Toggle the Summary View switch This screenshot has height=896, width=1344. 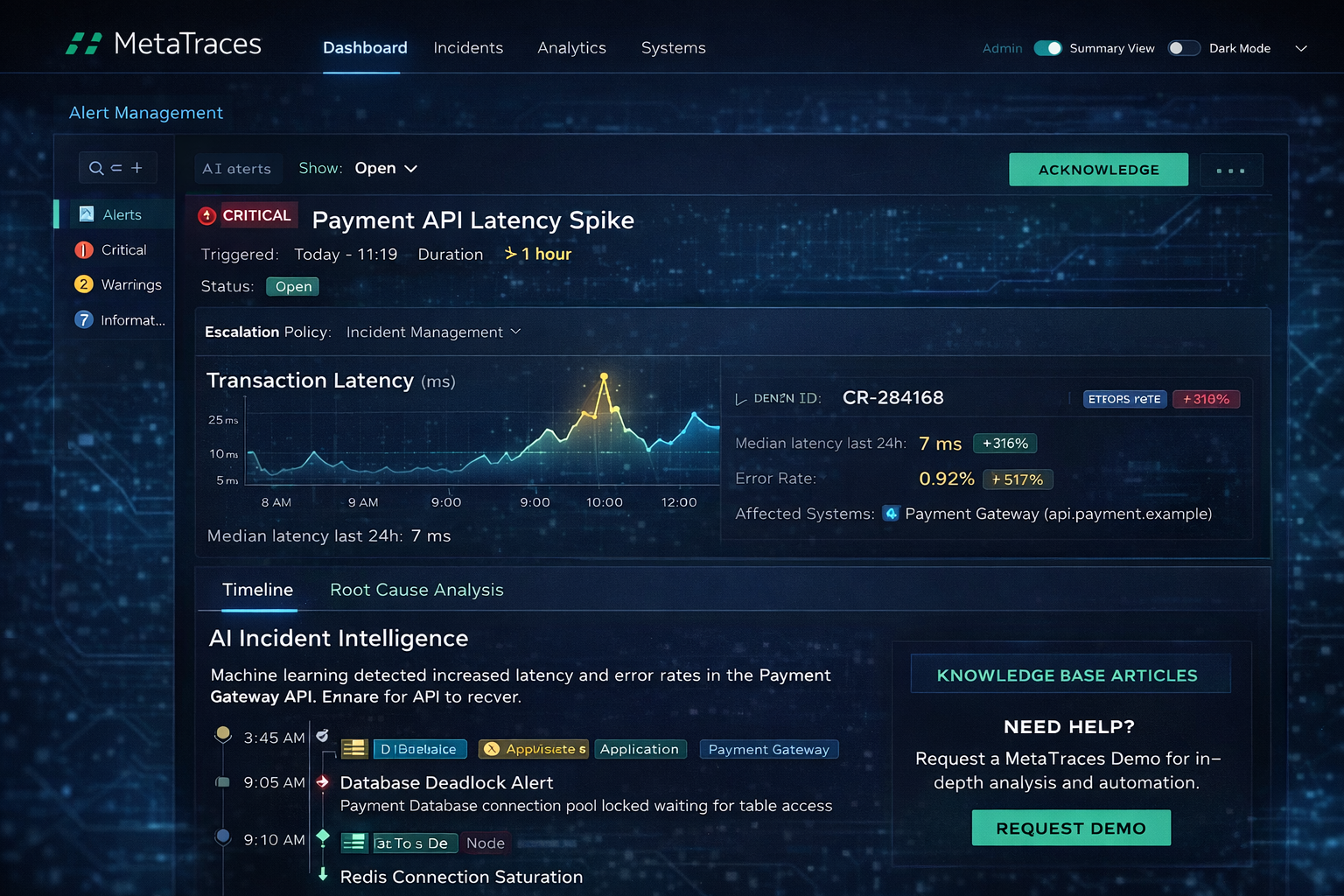1047,48
